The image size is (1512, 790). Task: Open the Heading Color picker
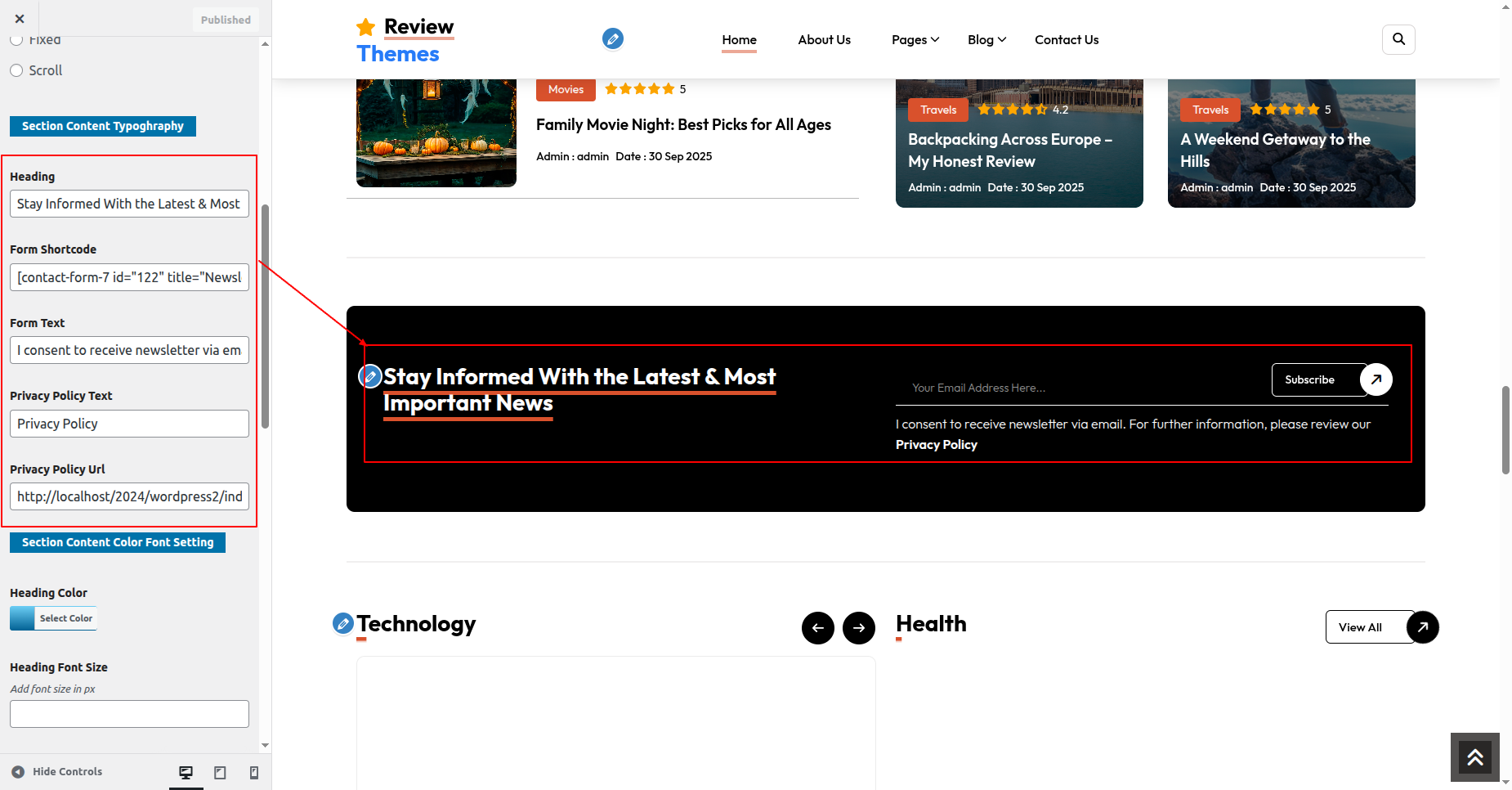[x=54, y=618]
